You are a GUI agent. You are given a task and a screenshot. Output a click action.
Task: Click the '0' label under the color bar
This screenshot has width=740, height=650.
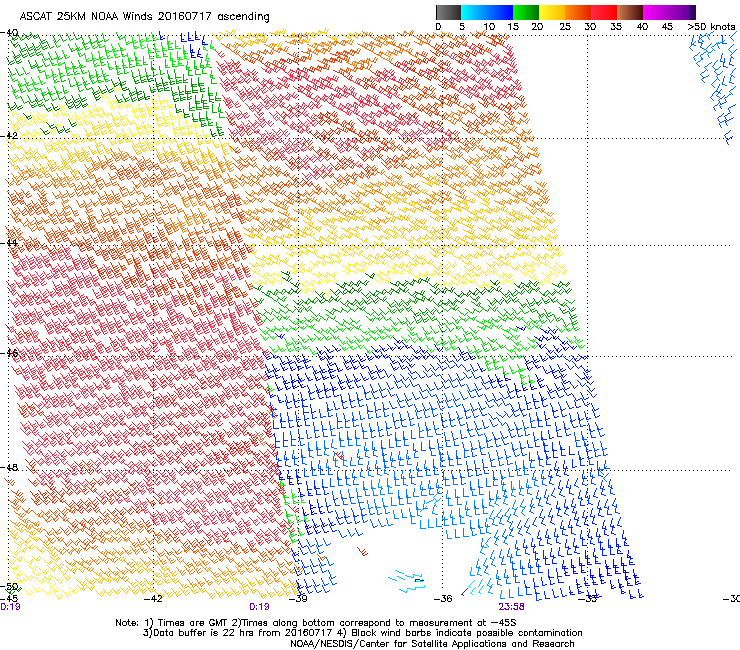438,27
